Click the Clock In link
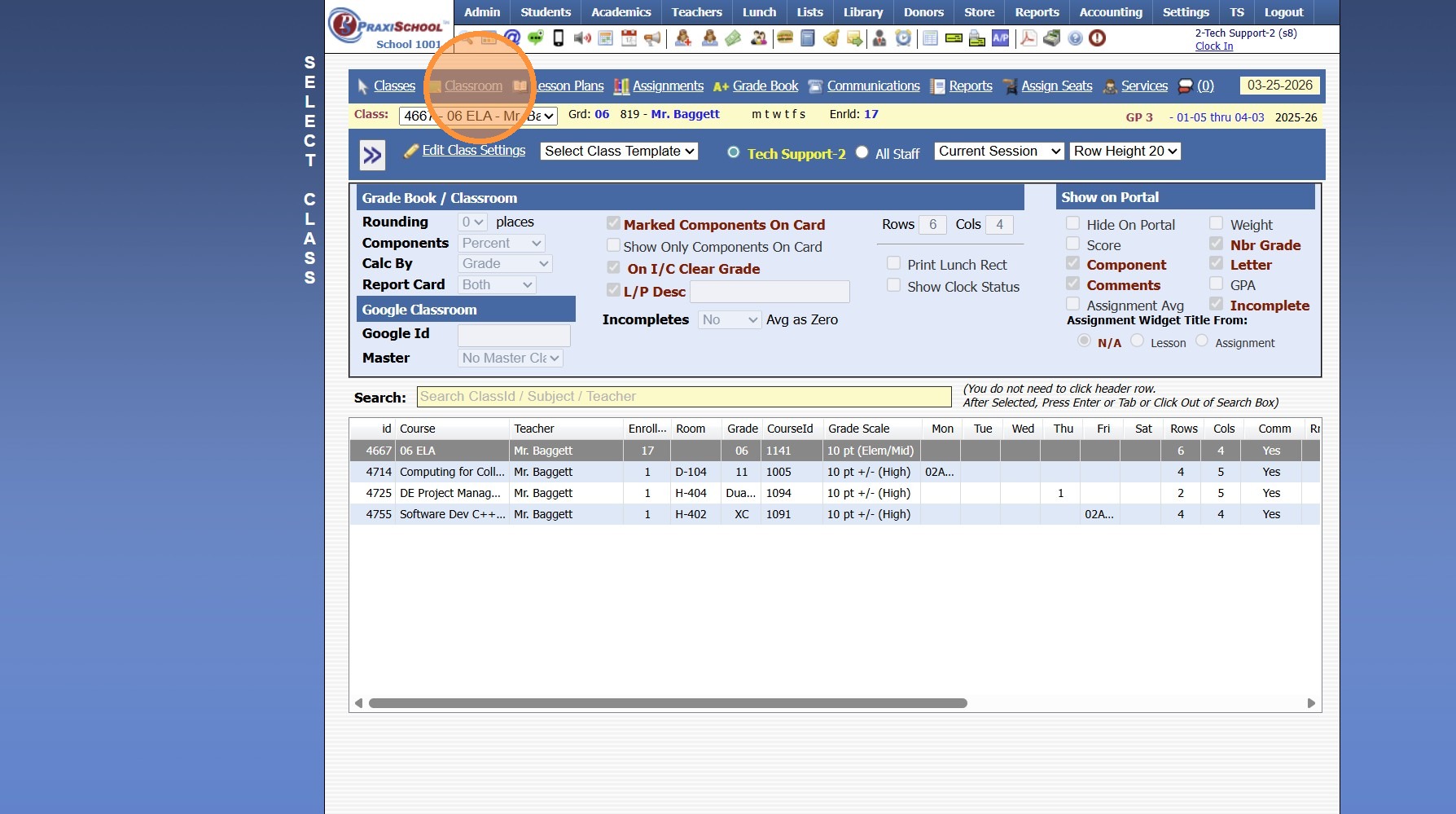Image resolution: width=1456 pixels, height=814 pixels. tap(1213, 46)
